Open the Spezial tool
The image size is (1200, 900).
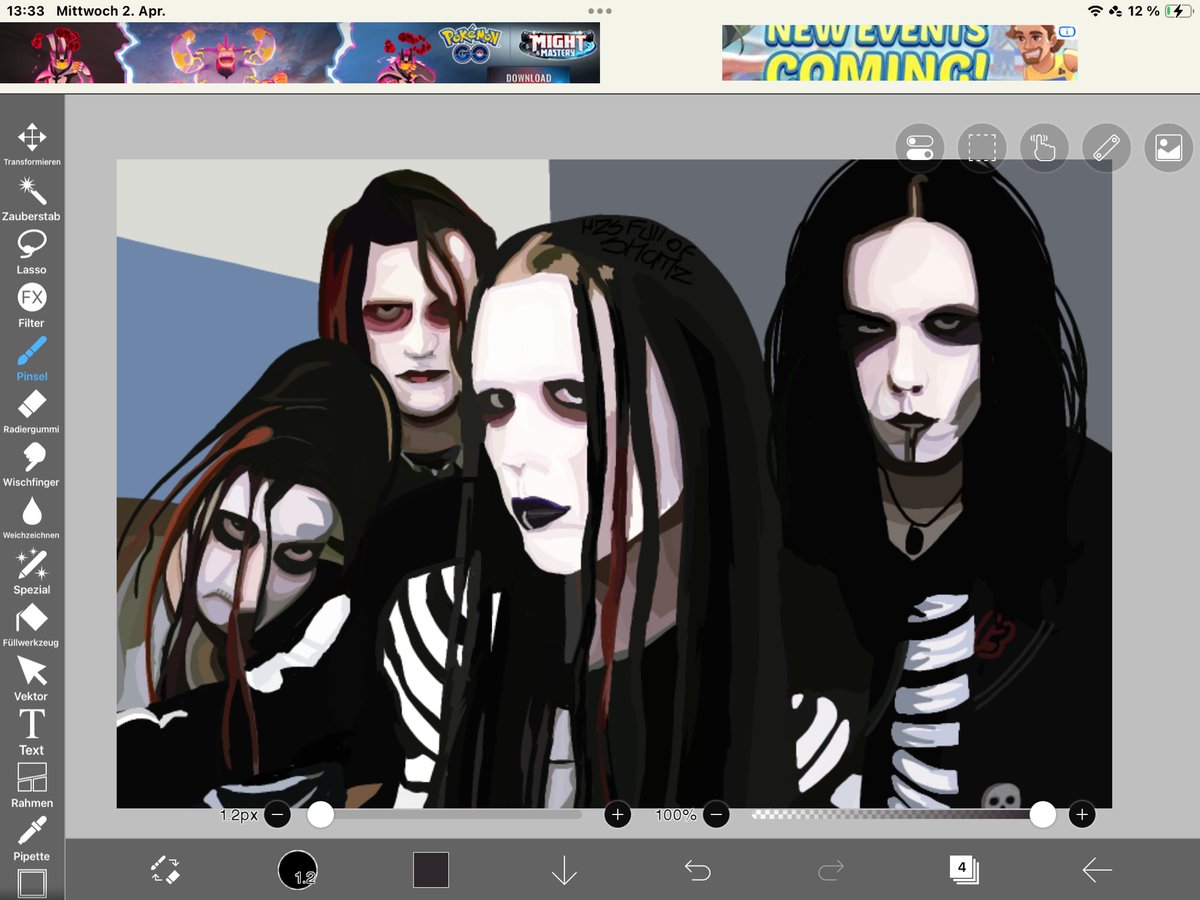[x=32, y=572]
